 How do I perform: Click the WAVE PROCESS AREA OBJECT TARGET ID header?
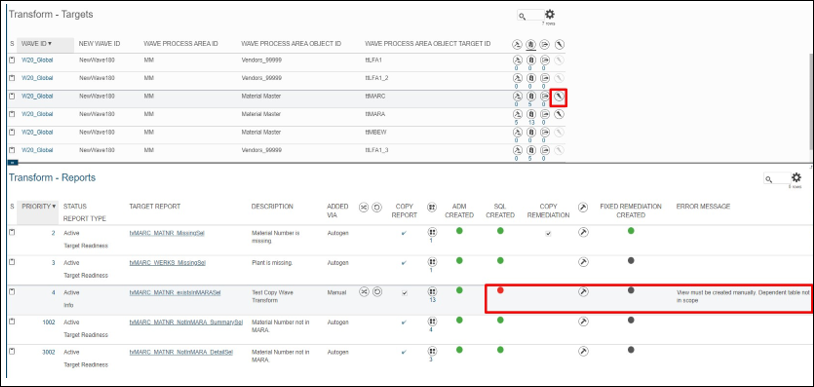(428, 44)
